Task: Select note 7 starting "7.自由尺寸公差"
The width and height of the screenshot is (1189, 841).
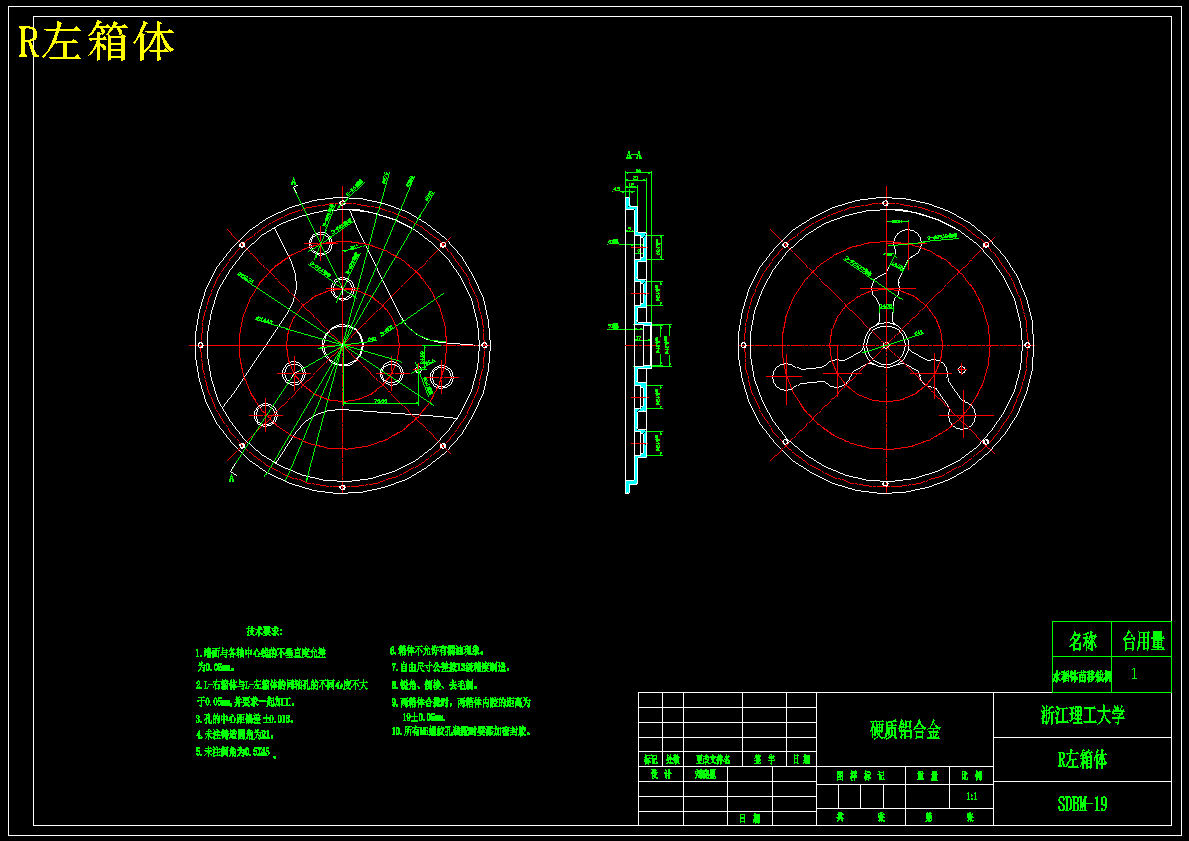Action: [450, 667]
